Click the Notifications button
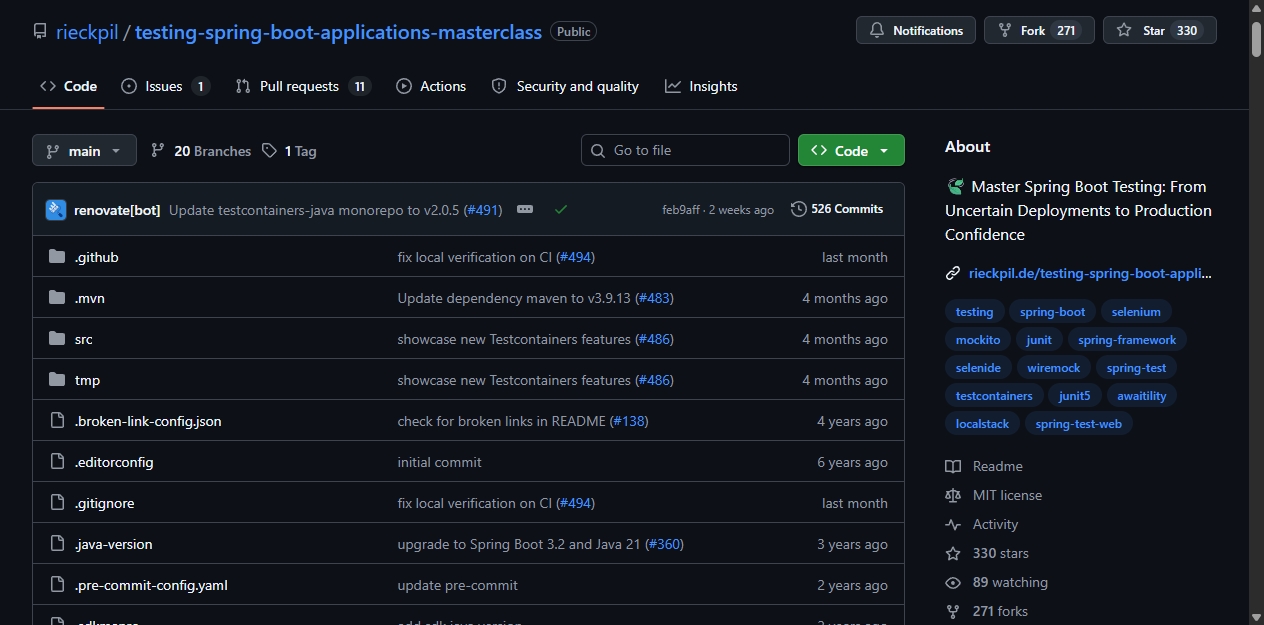 (x=916, y=31)
